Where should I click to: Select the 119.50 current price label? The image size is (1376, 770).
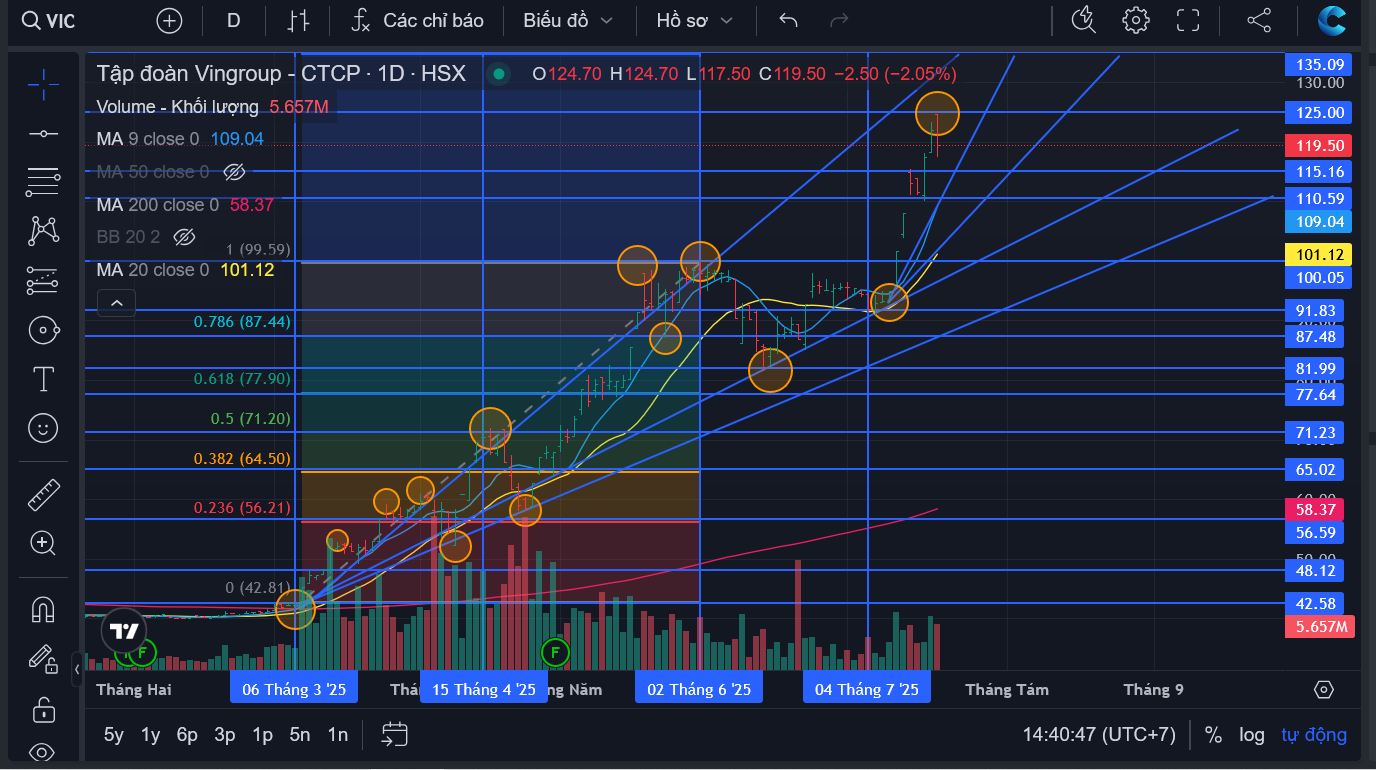(1320, 145)
